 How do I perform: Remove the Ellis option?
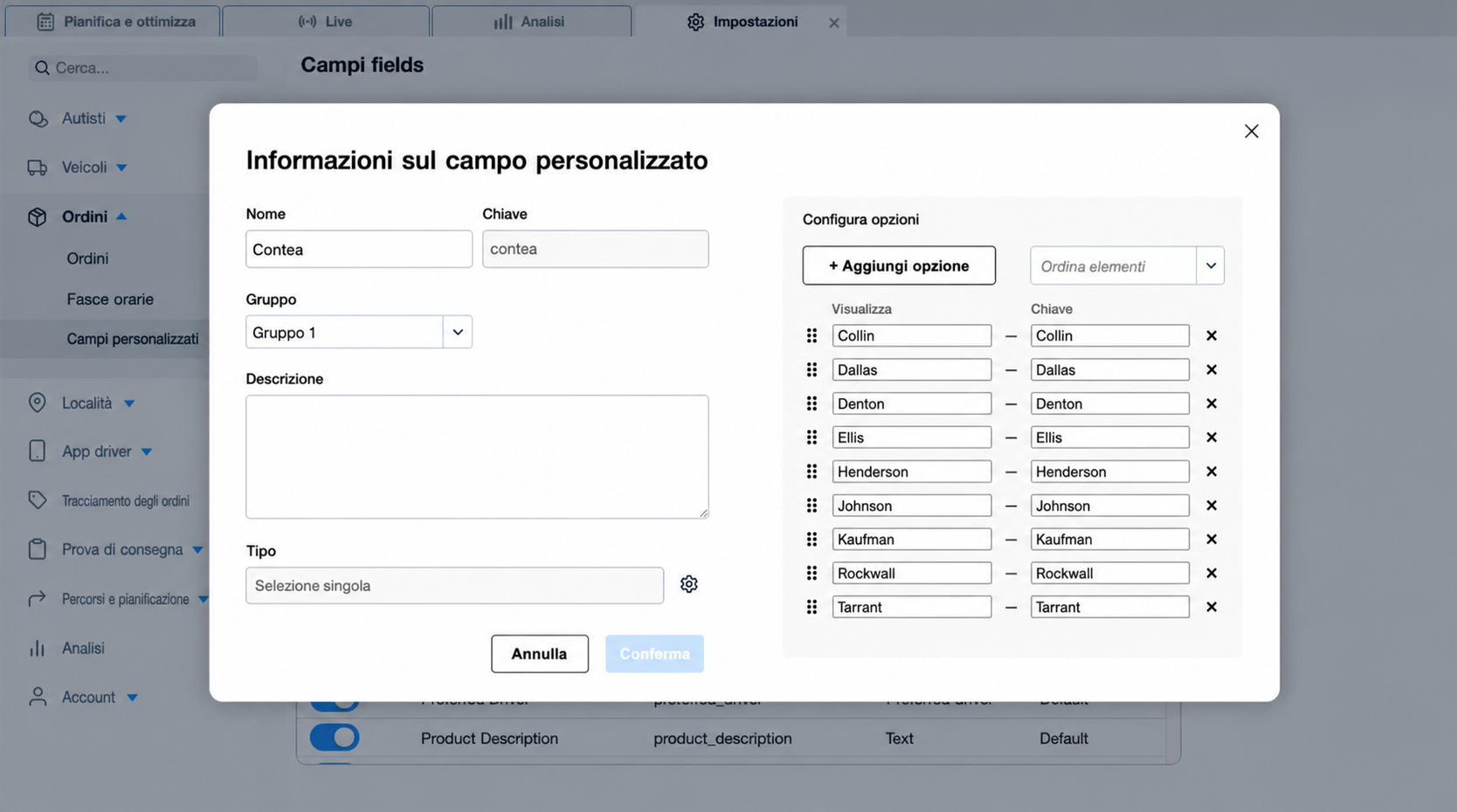1211,437
